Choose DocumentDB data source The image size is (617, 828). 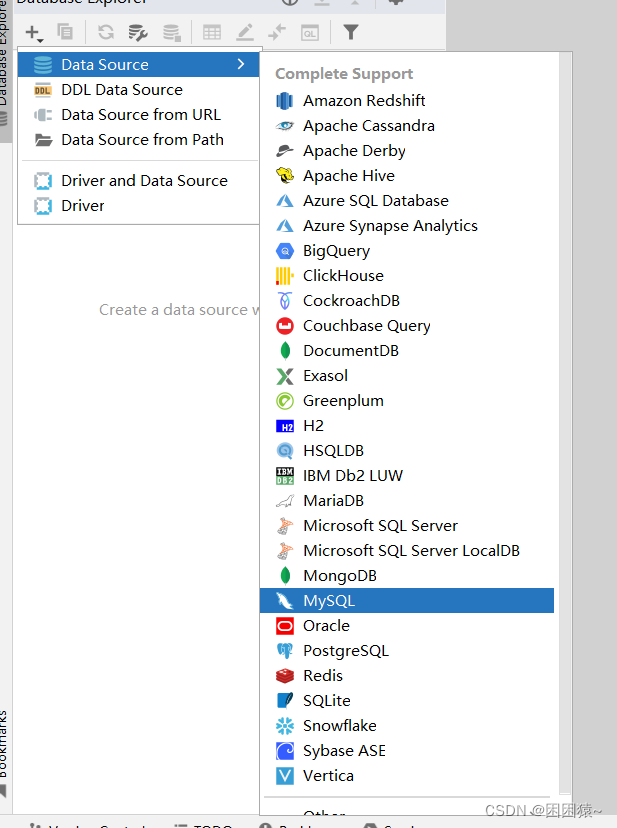[407, 351]
